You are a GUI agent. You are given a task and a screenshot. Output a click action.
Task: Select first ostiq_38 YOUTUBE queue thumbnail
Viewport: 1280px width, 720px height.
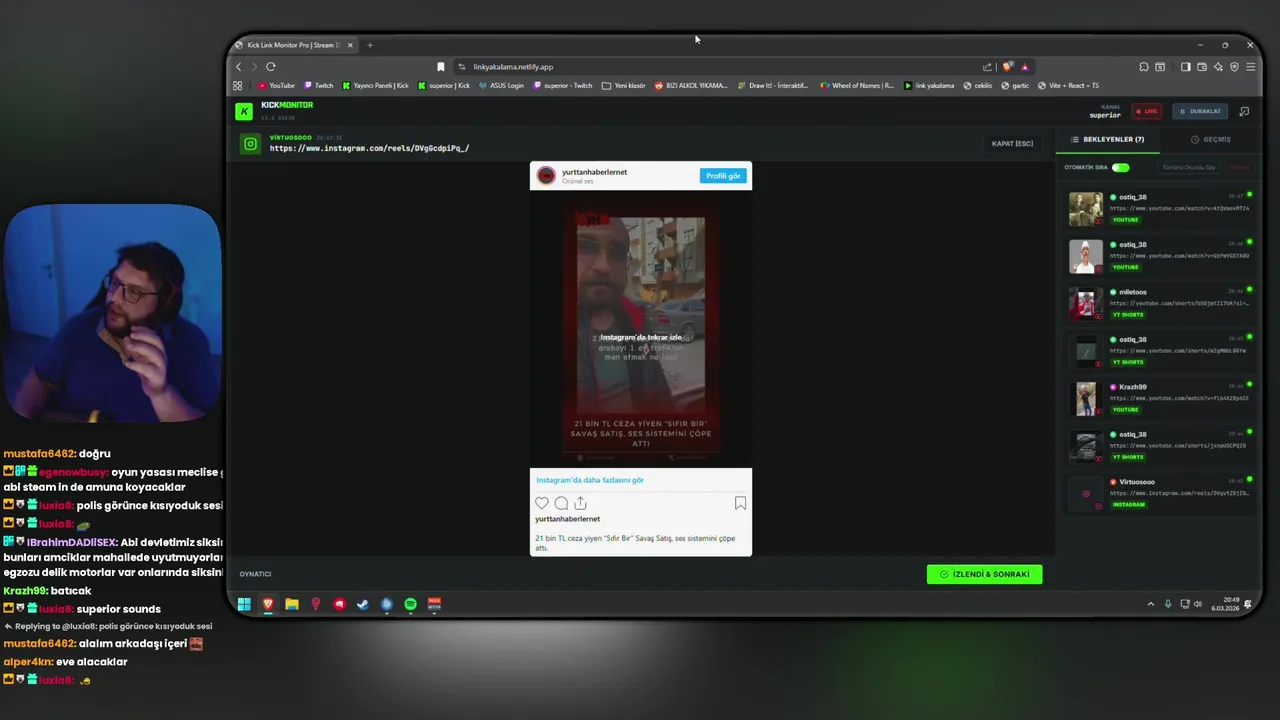tap(1085, 209)
